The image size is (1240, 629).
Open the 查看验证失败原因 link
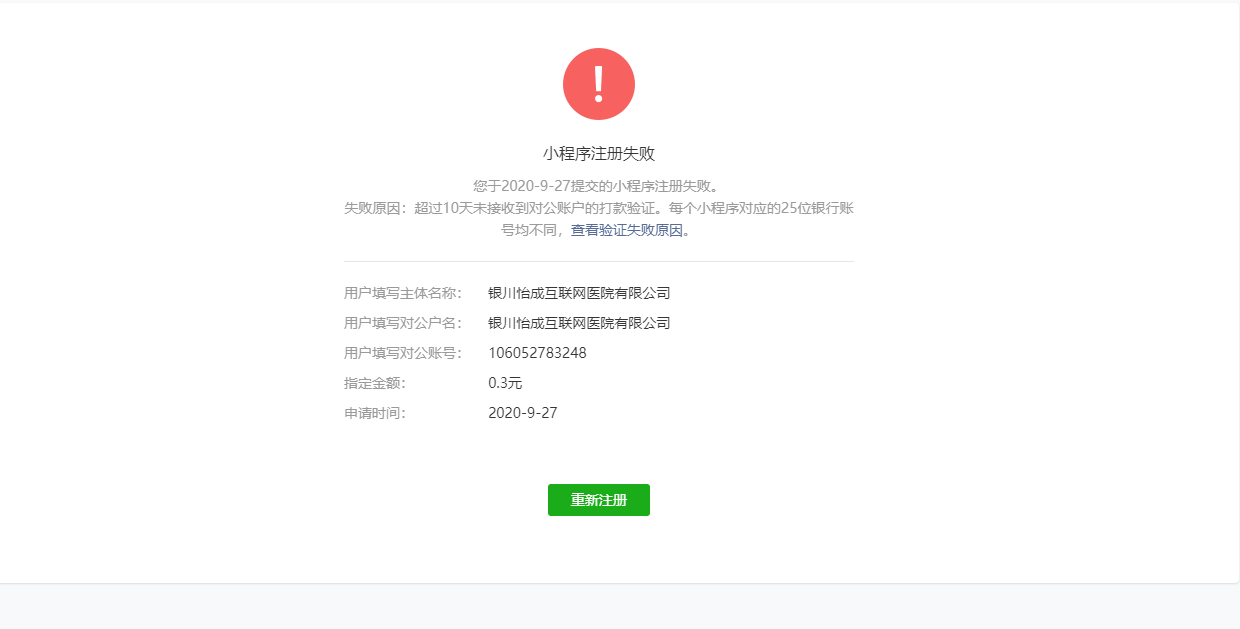pos(626,230)
